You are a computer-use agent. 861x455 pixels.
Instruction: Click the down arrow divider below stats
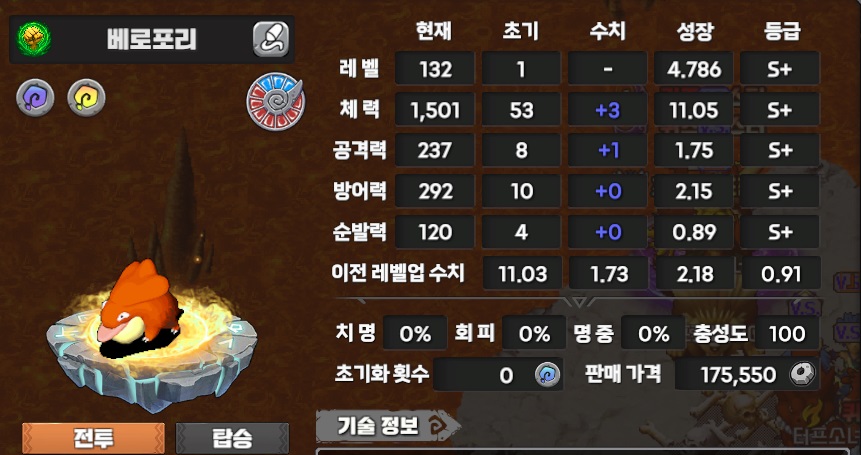tap(578, 301)
